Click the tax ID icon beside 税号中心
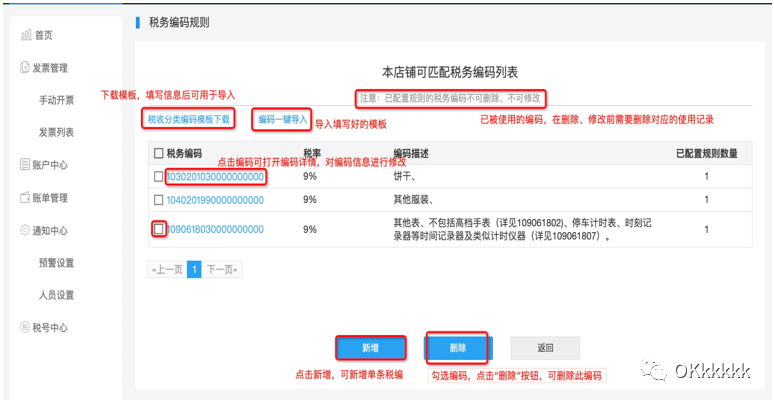Viewport: 774px width, 402px height. [25, 327]
